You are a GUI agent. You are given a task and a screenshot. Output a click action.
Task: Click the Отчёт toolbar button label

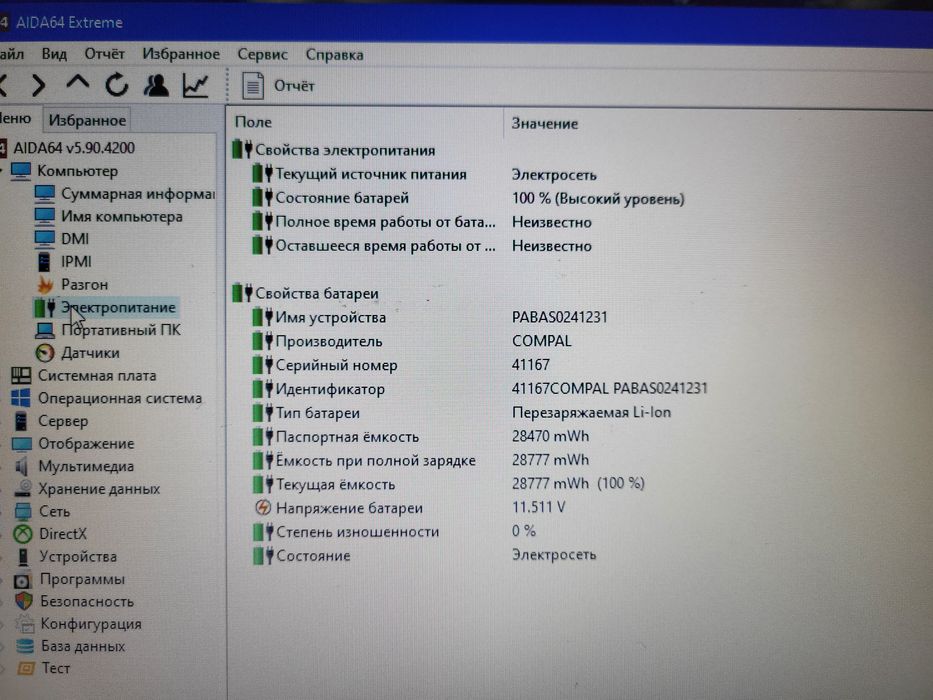point(294,86)
